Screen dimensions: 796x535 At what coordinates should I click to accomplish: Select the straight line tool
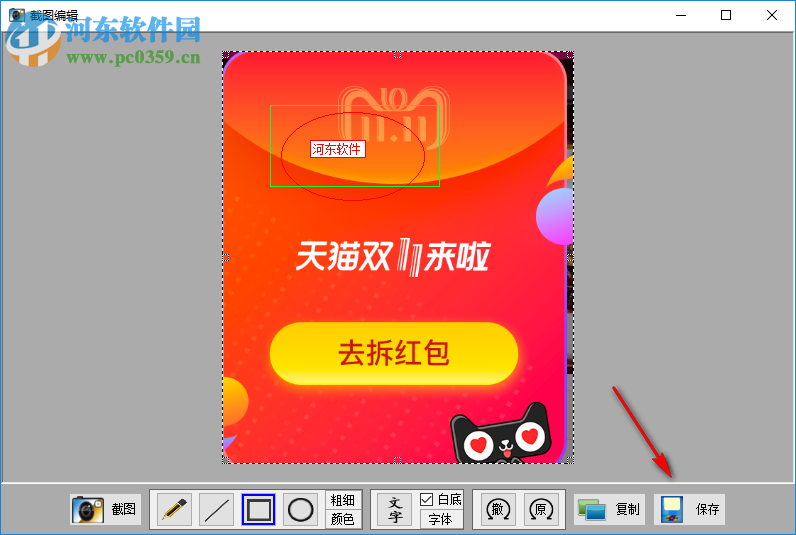click(216, 509)
